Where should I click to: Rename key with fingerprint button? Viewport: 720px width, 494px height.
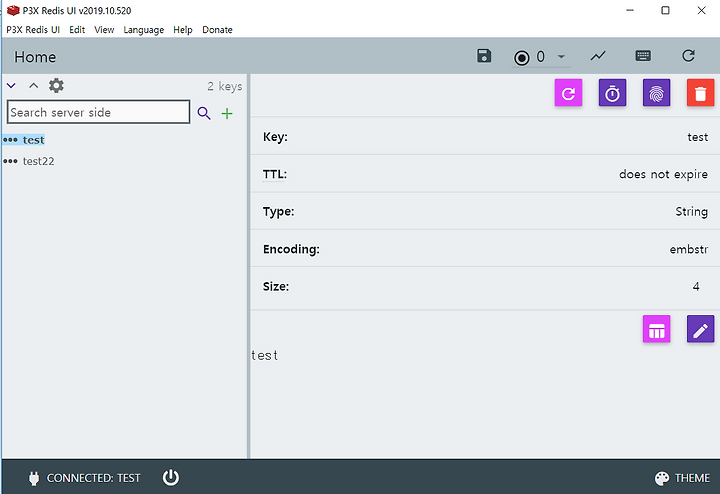656,93
